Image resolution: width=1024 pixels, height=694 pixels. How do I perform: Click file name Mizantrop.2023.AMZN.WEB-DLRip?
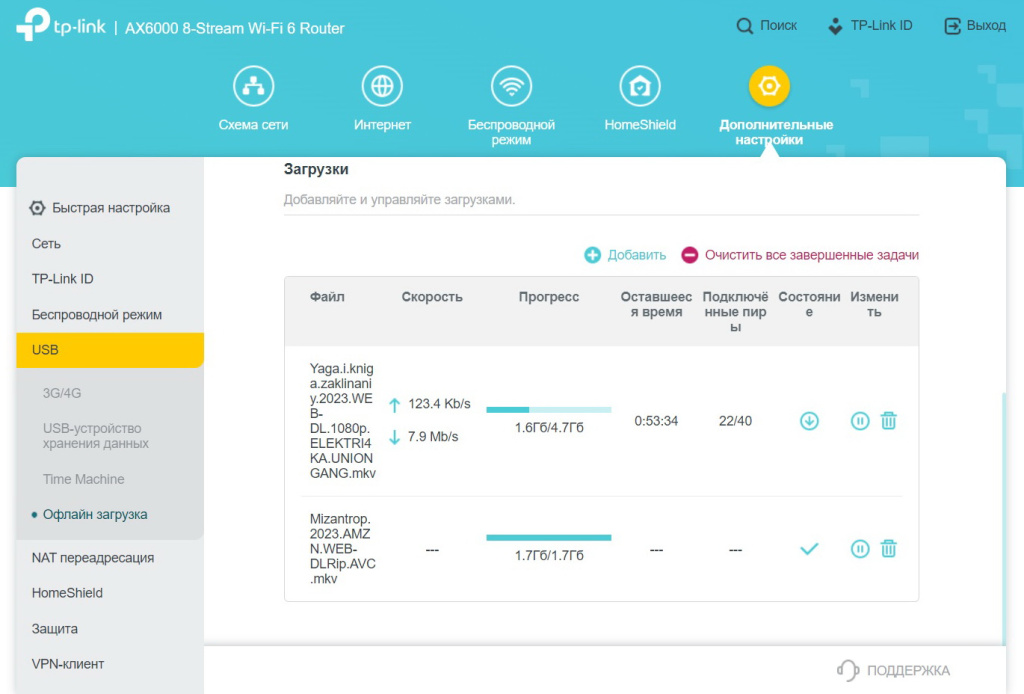(342, 548)
